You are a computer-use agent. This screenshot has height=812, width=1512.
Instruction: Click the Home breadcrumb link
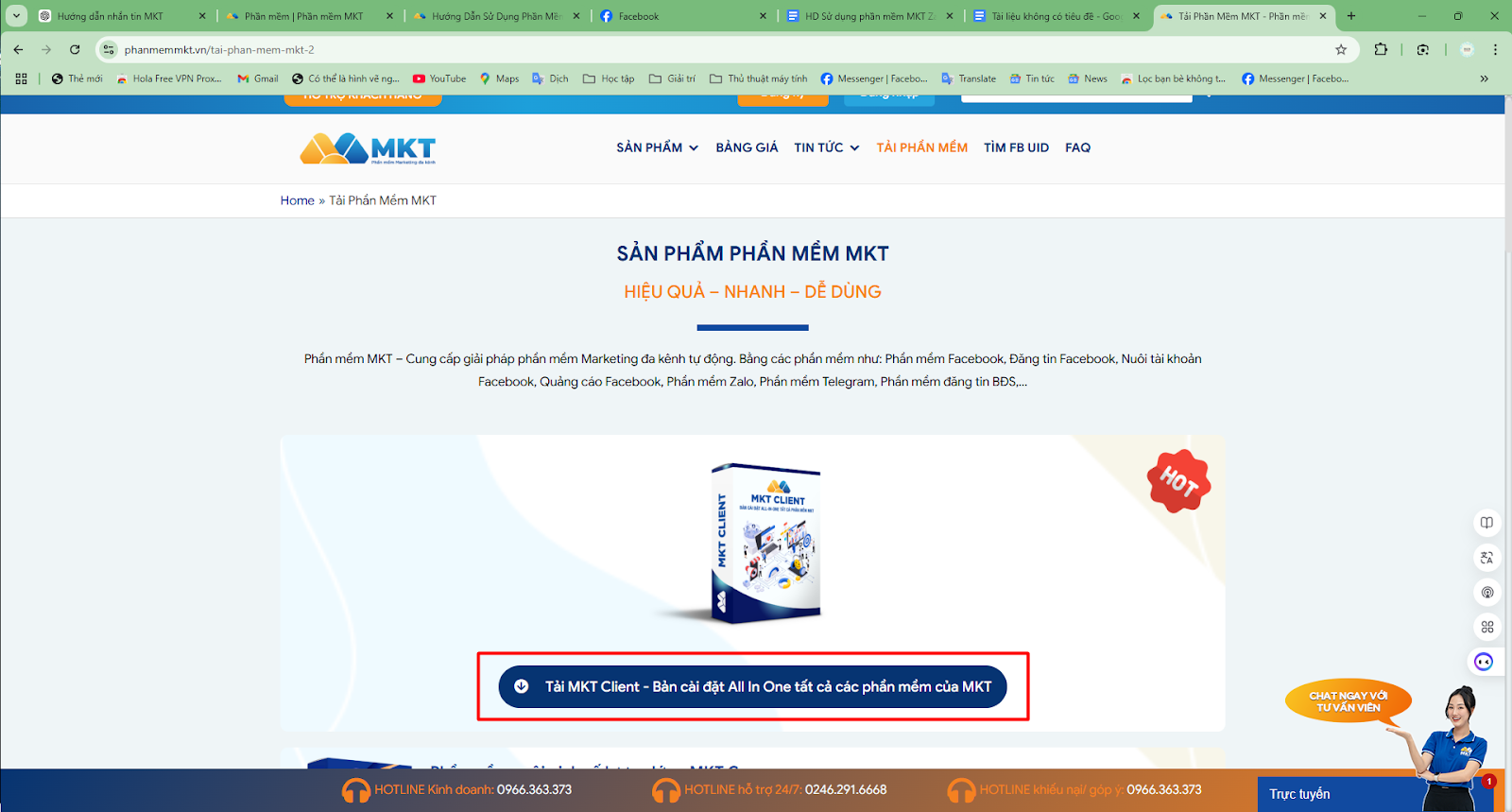(x=297, y=200)
